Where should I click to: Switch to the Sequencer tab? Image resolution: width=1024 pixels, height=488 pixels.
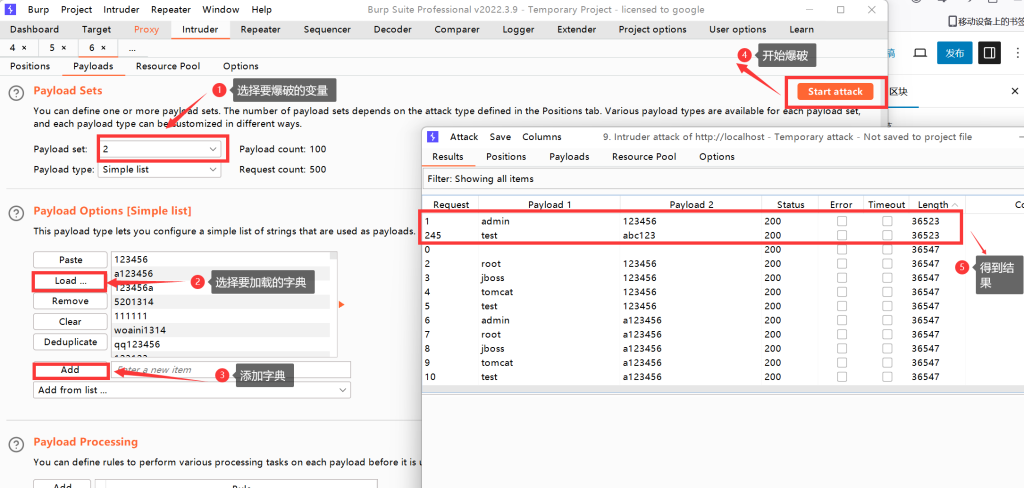pos(327,29)
